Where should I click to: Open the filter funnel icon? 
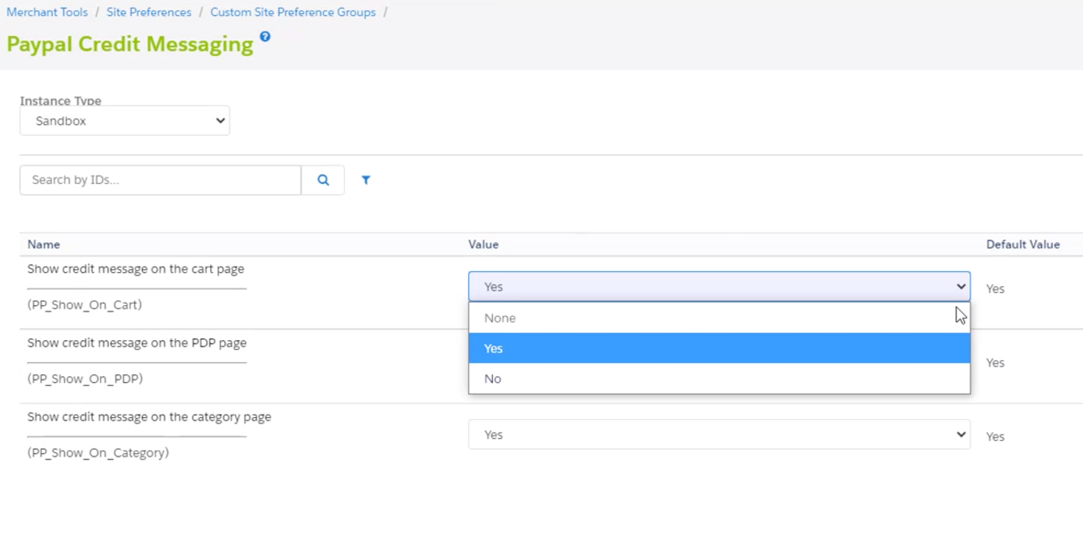point(366,180)
